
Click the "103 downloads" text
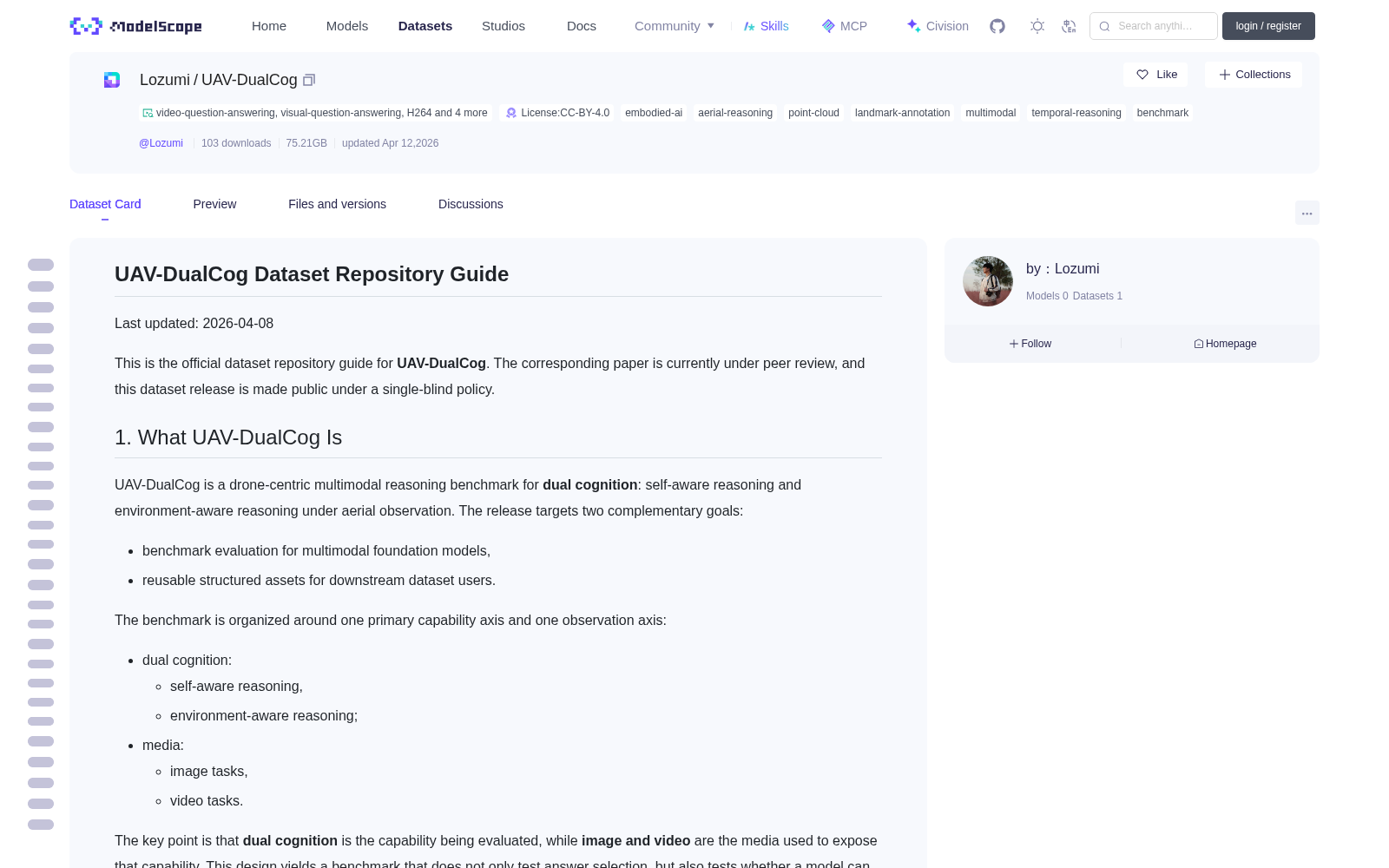pyautogui.click(x=236, y=143)
